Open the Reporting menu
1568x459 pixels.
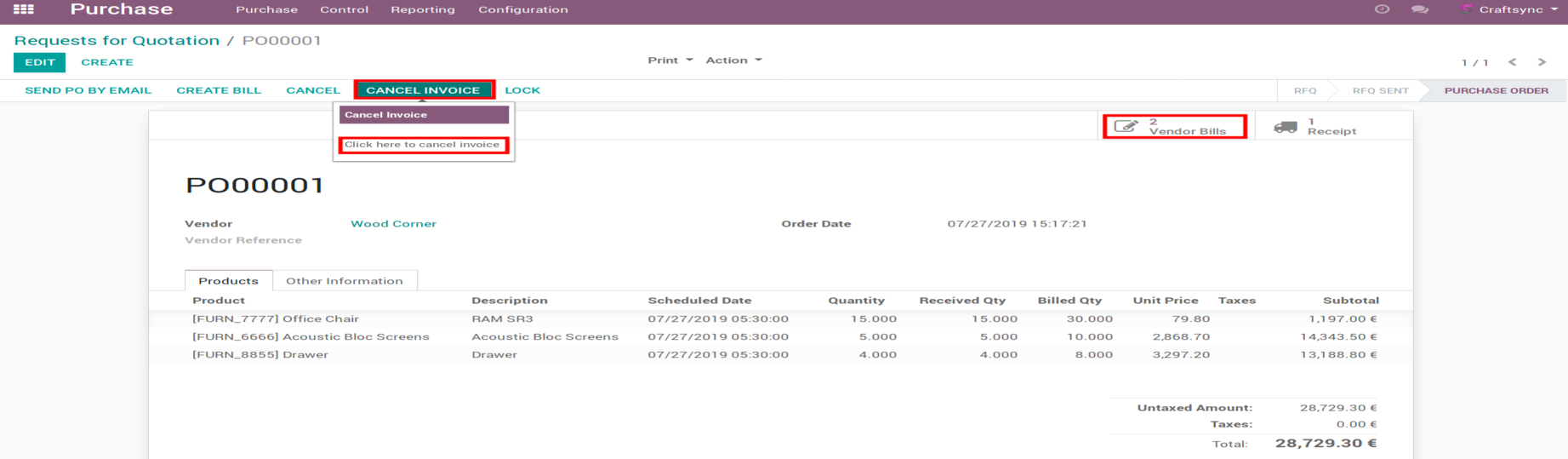click(x=423, y=9)
